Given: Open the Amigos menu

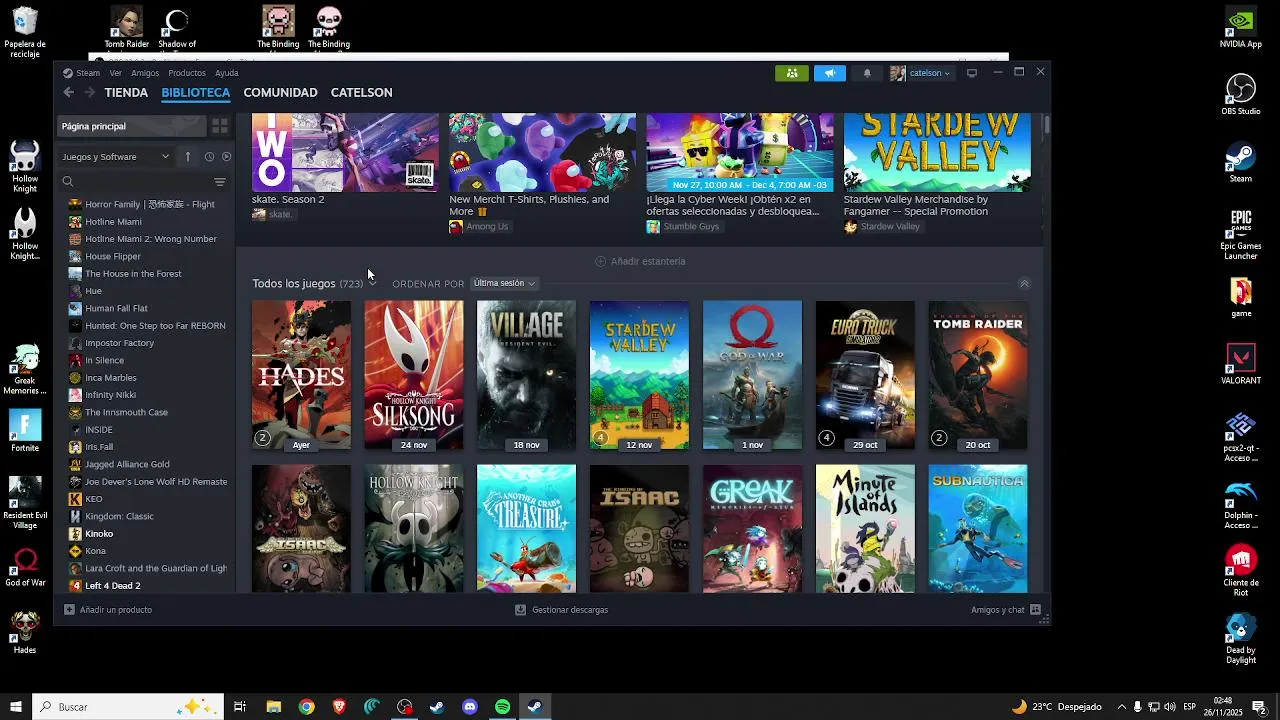Looking at the screenshot, I should pos(145,73).
